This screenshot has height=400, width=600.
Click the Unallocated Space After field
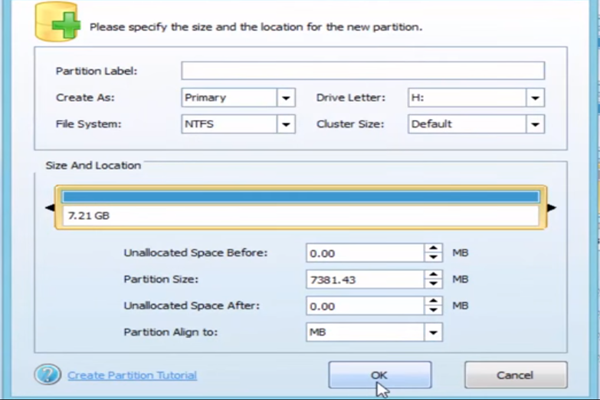(365, 306)
